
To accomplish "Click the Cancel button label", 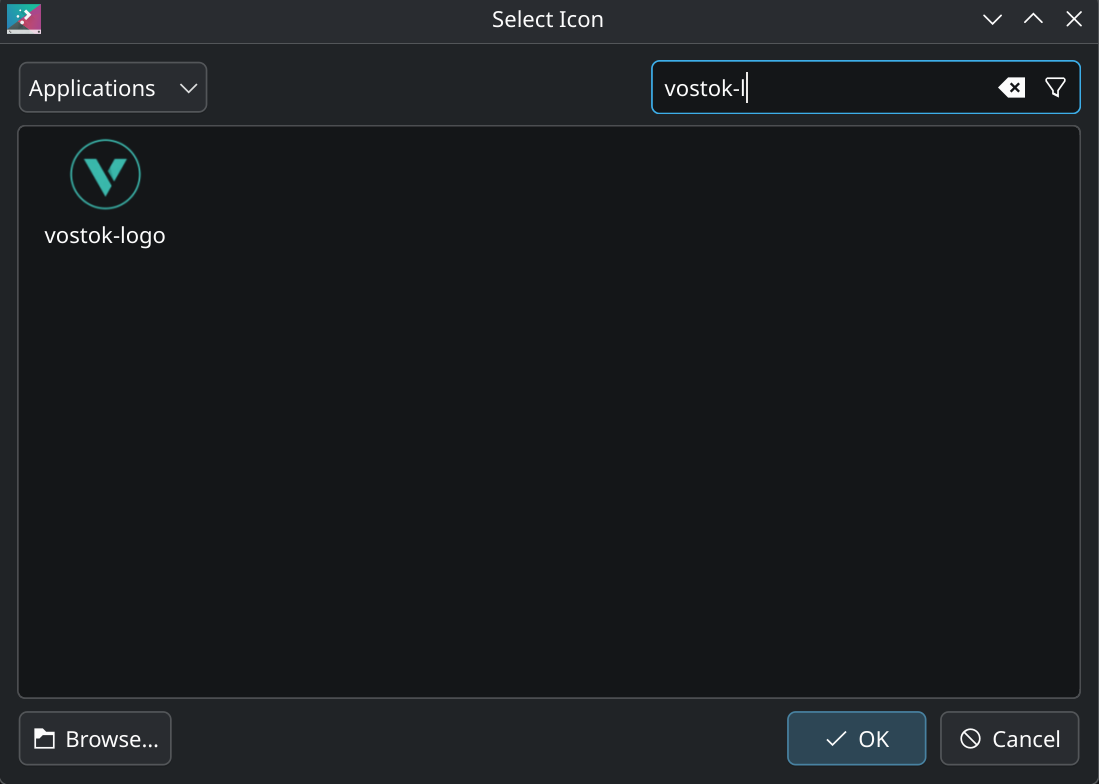I will pos(1026,739).
